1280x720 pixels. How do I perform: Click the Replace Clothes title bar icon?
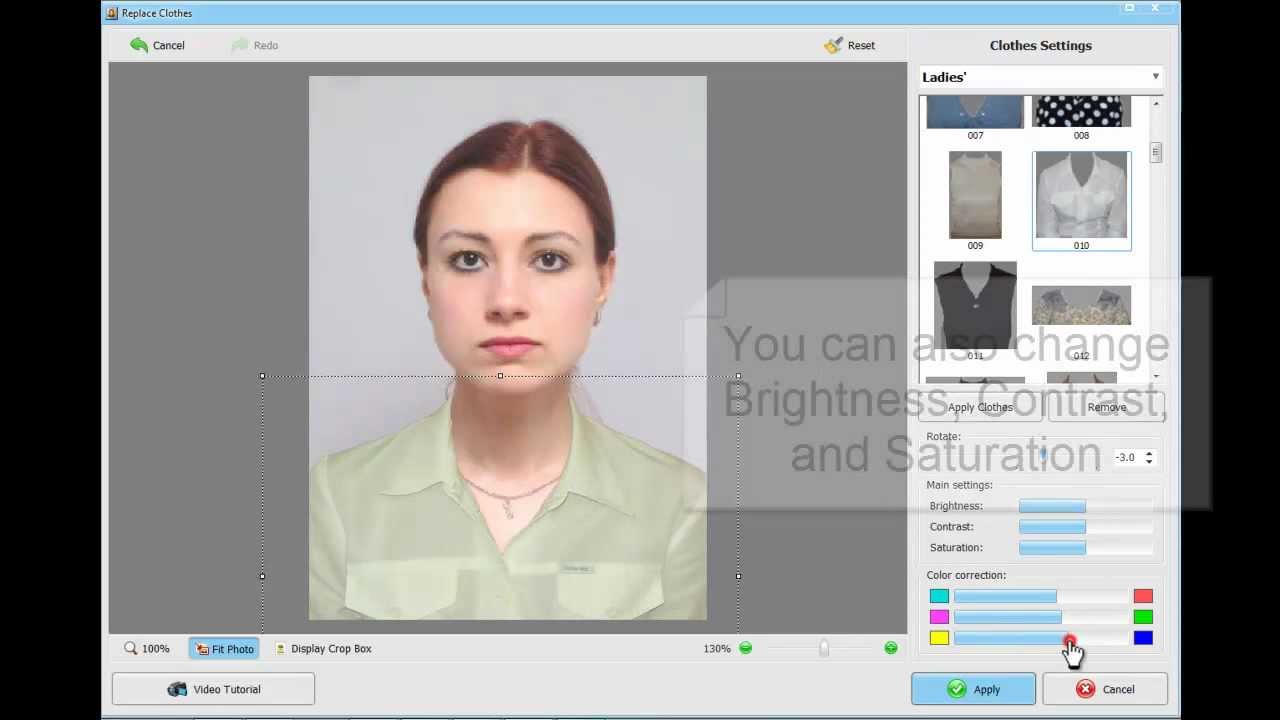(112, 13)
